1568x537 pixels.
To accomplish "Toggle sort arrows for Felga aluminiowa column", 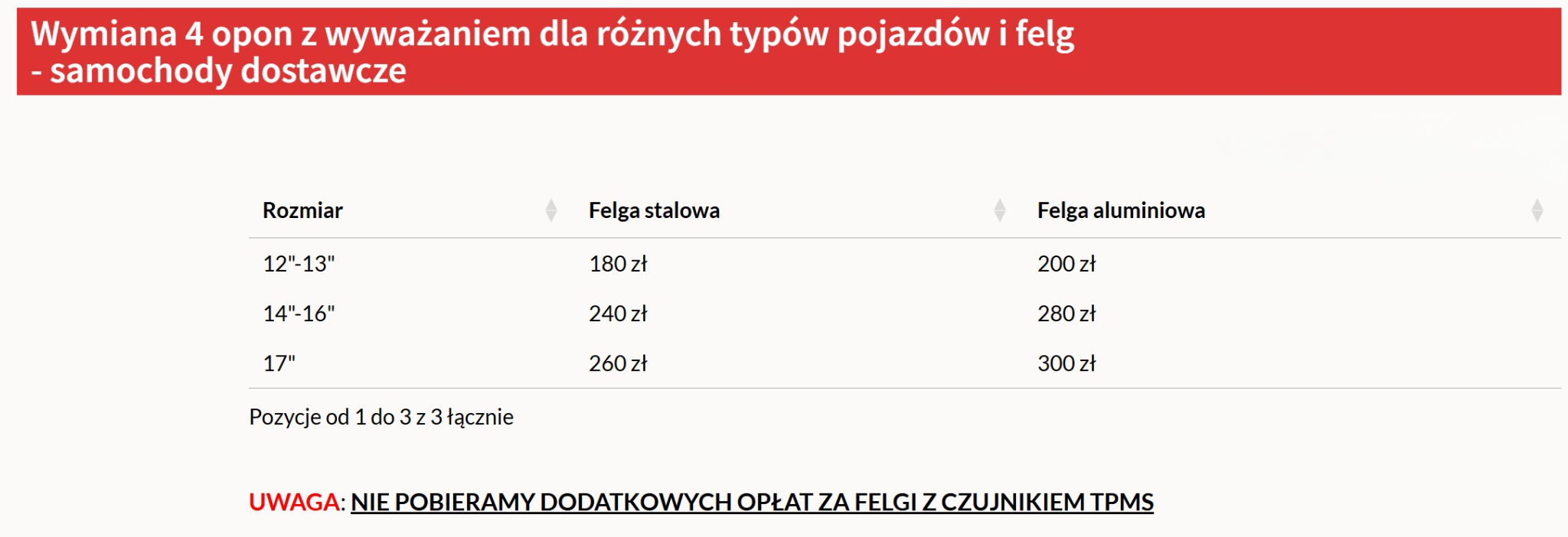I will coord(1537,210).
